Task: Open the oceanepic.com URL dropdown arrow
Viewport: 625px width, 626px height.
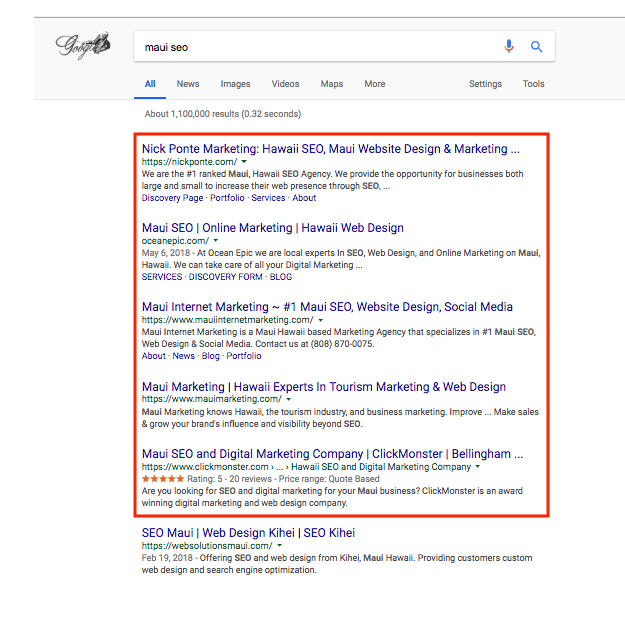Action: point(214,241)
